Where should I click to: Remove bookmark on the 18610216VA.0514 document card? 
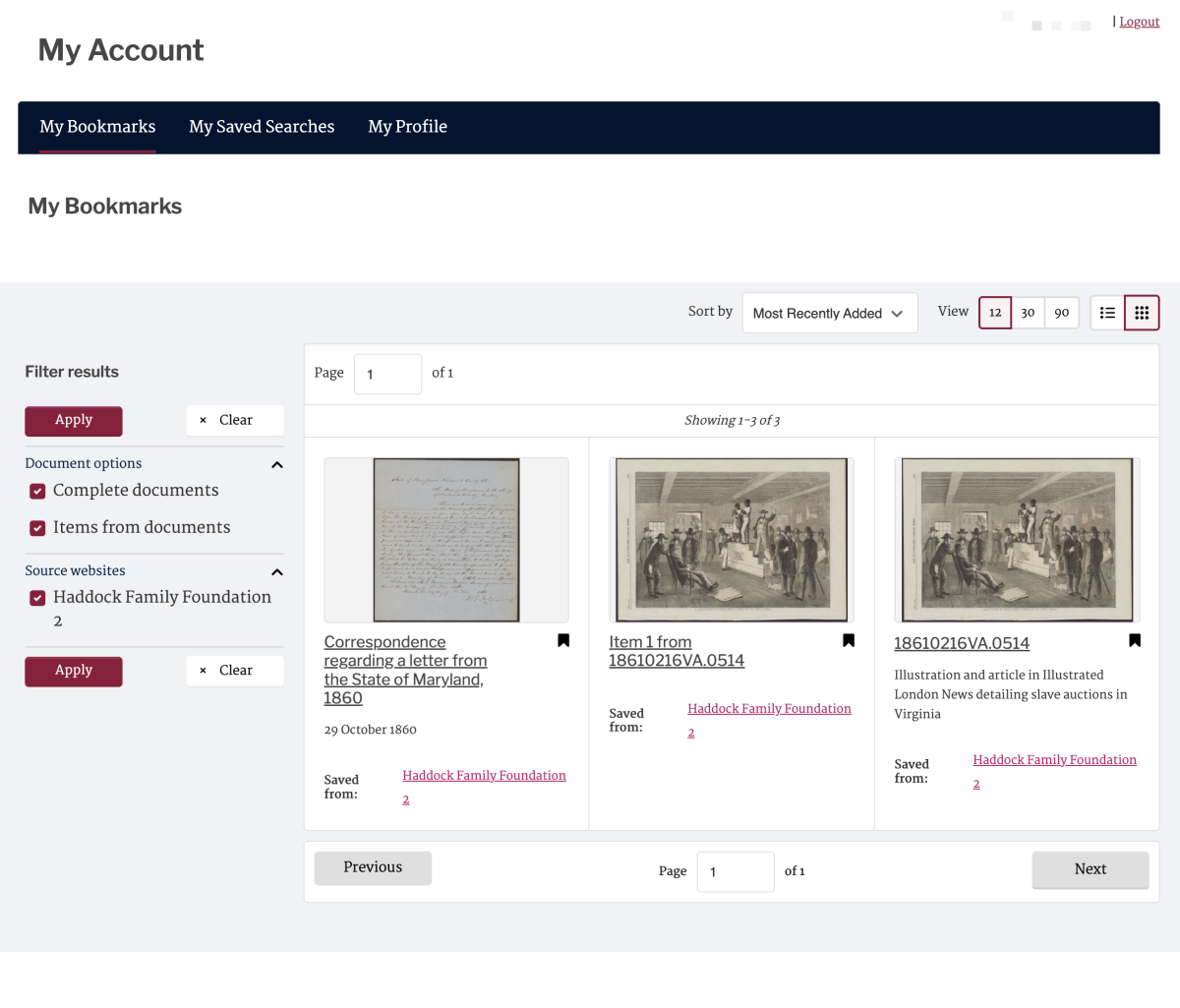(1135, 640)
